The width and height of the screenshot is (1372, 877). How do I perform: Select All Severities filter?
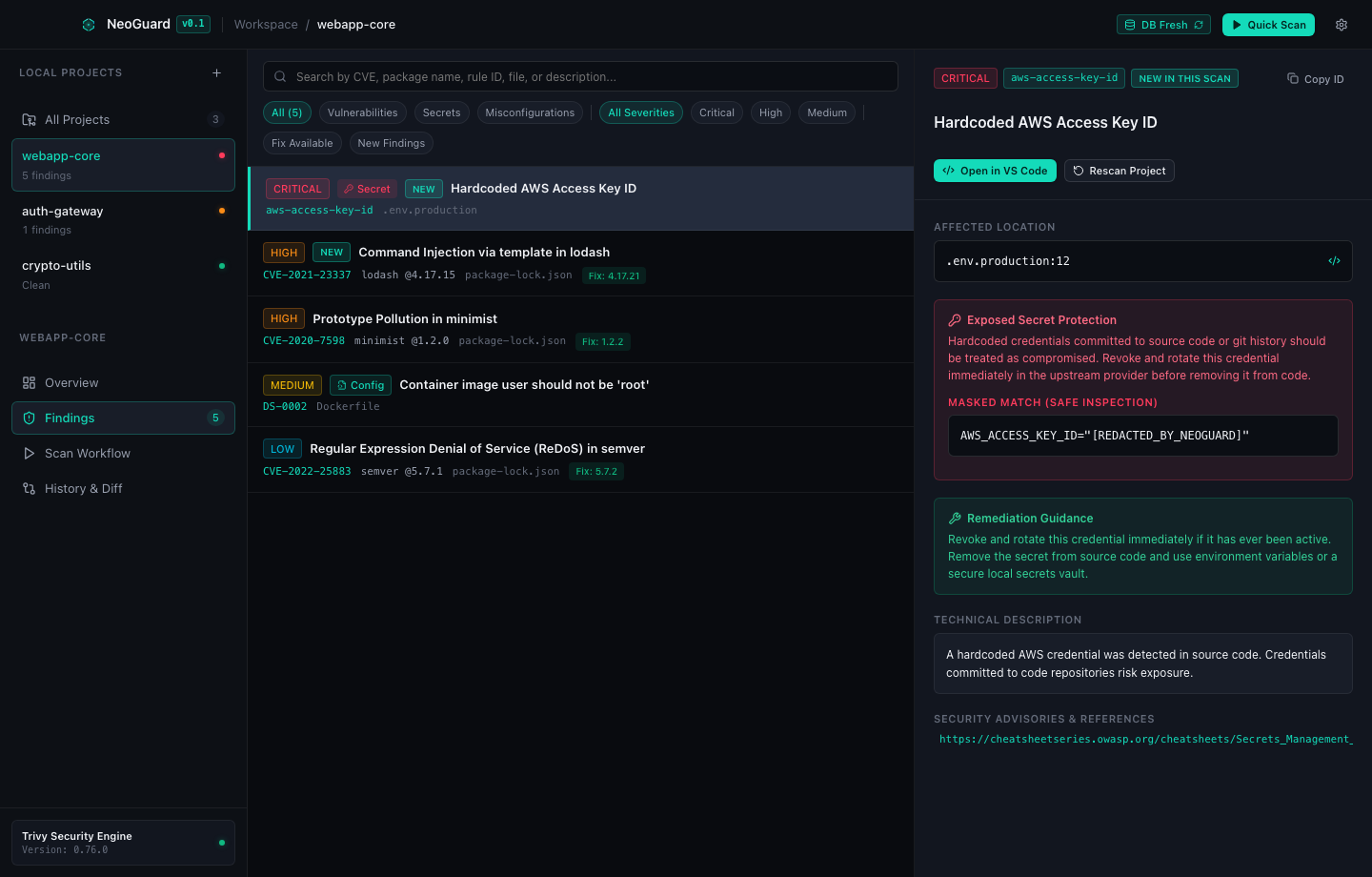click(x=641, y=112)
